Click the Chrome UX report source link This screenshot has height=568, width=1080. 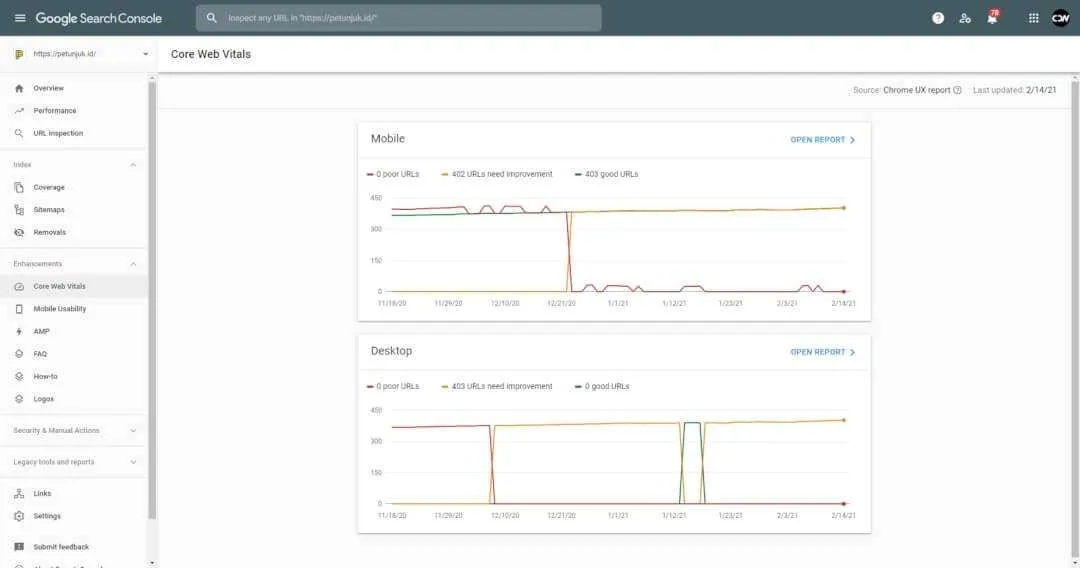pos(916,90)
